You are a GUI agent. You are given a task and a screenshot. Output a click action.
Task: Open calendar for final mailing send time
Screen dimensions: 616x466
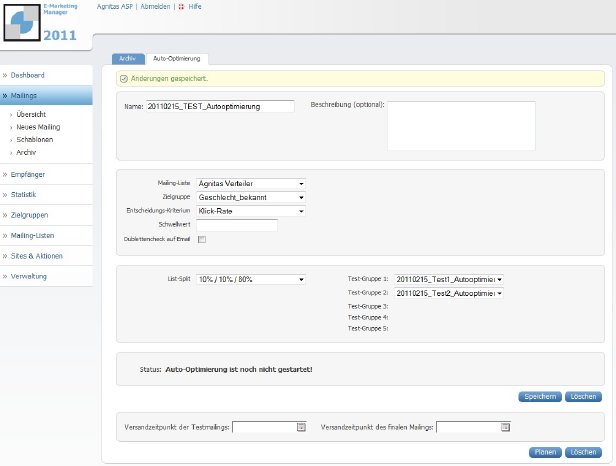[506, 427]
